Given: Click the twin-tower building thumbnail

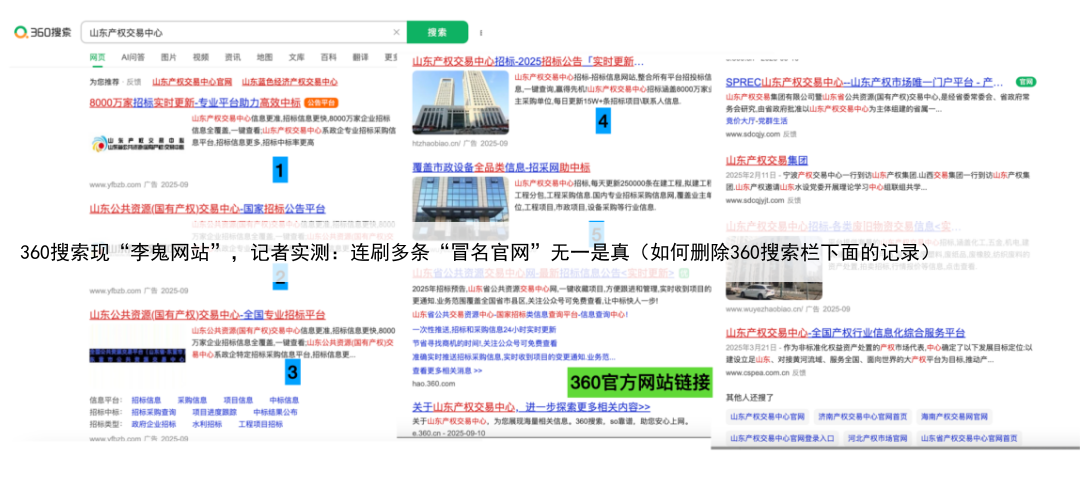Looking at the screenshot, I should point(460,102).
